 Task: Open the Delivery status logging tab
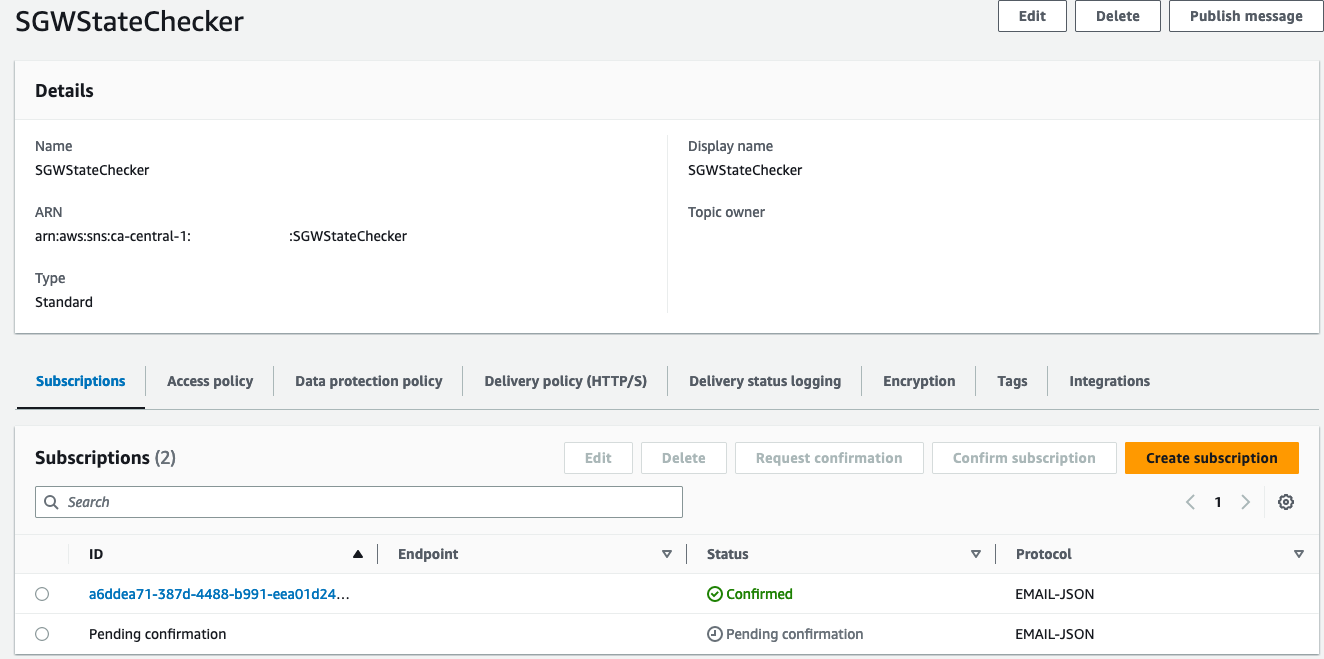coord(765,380)
